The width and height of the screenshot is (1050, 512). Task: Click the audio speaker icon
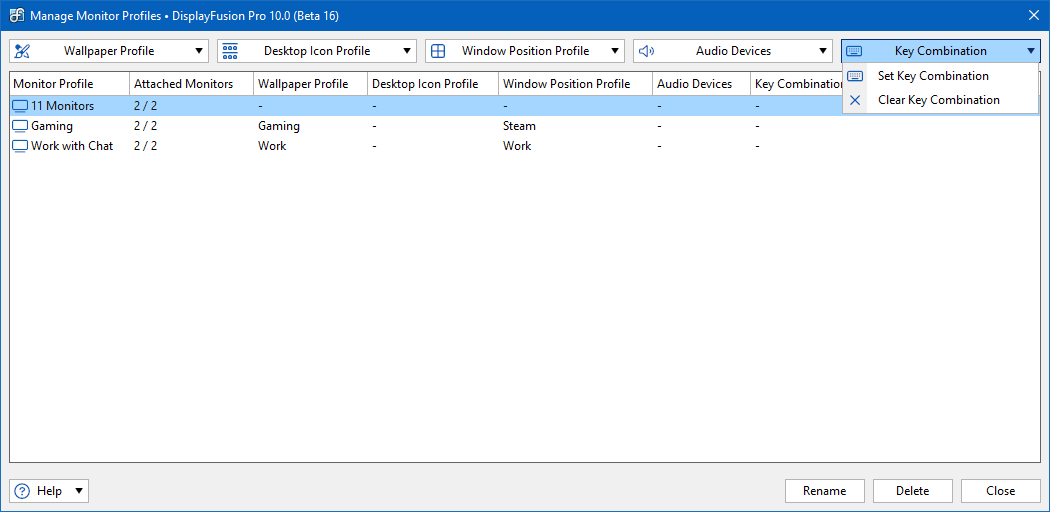[646, 51]
